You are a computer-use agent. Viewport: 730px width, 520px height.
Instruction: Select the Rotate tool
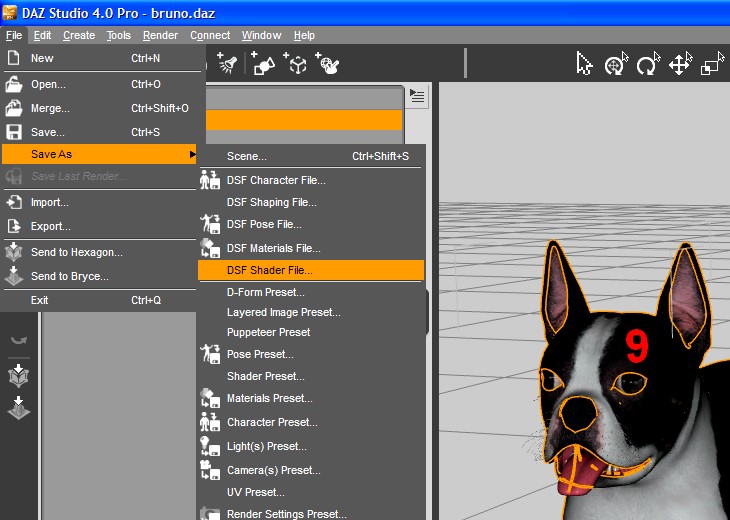point(649,64)
